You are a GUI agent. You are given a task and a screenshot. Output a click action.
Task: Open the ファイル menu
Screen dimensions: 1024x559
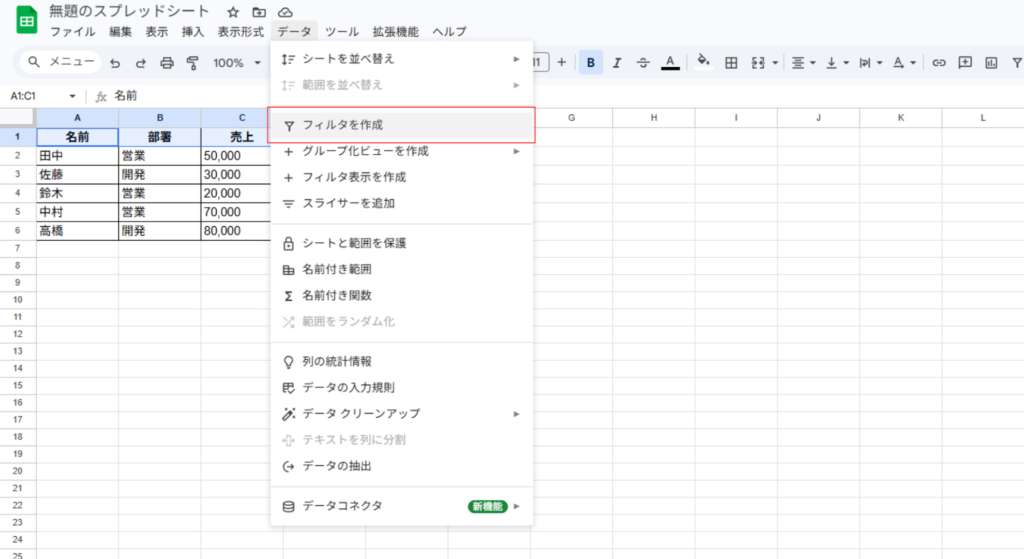tap(72, 31)
